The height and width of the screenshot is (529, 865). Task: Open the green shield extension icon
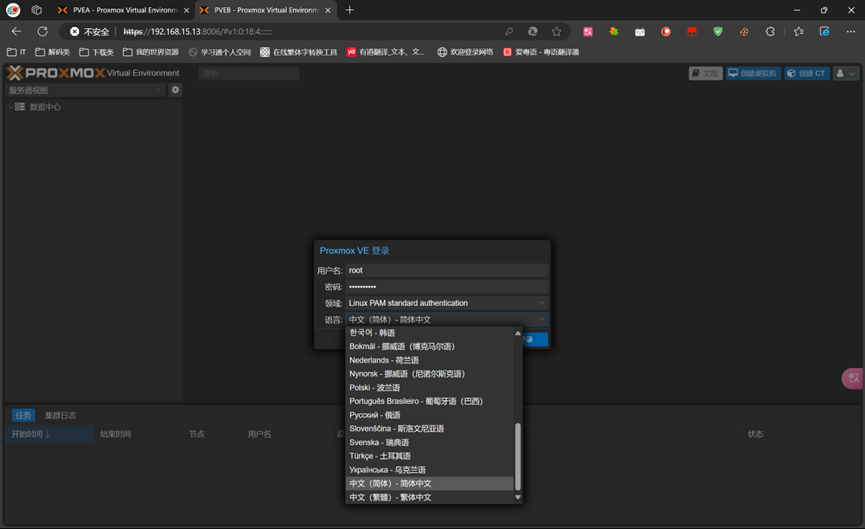[718, 31]
